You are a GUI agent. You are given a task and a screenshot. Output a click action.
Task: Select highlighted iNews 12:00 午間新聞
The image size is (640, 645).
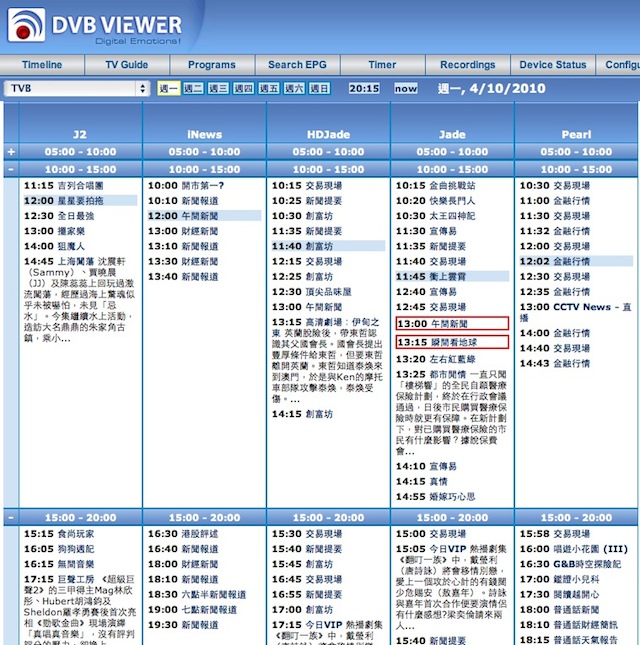204,216
